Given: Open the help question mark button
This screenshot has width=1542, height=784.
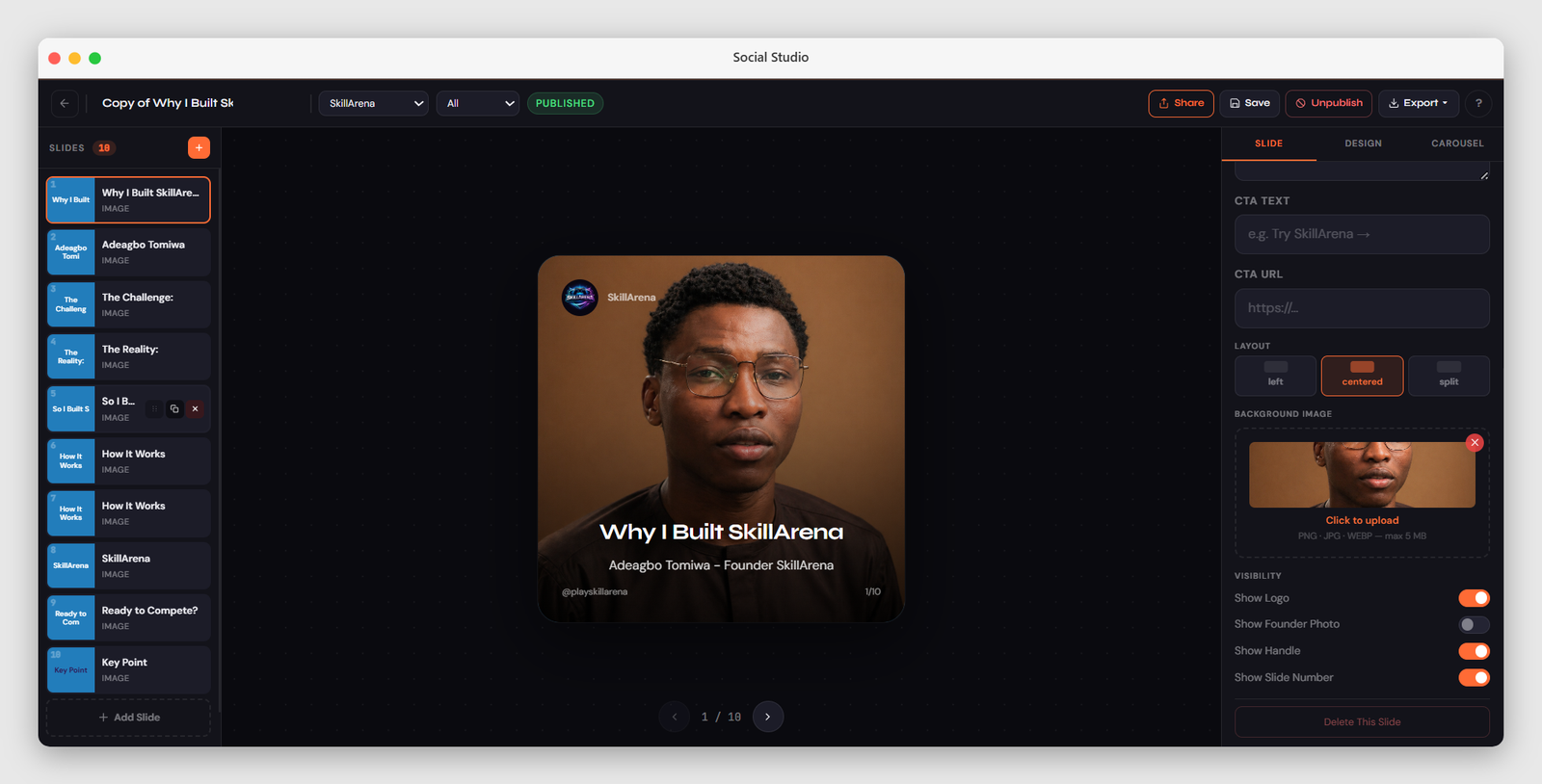Looking at the screenshot, I should 1478,103.
